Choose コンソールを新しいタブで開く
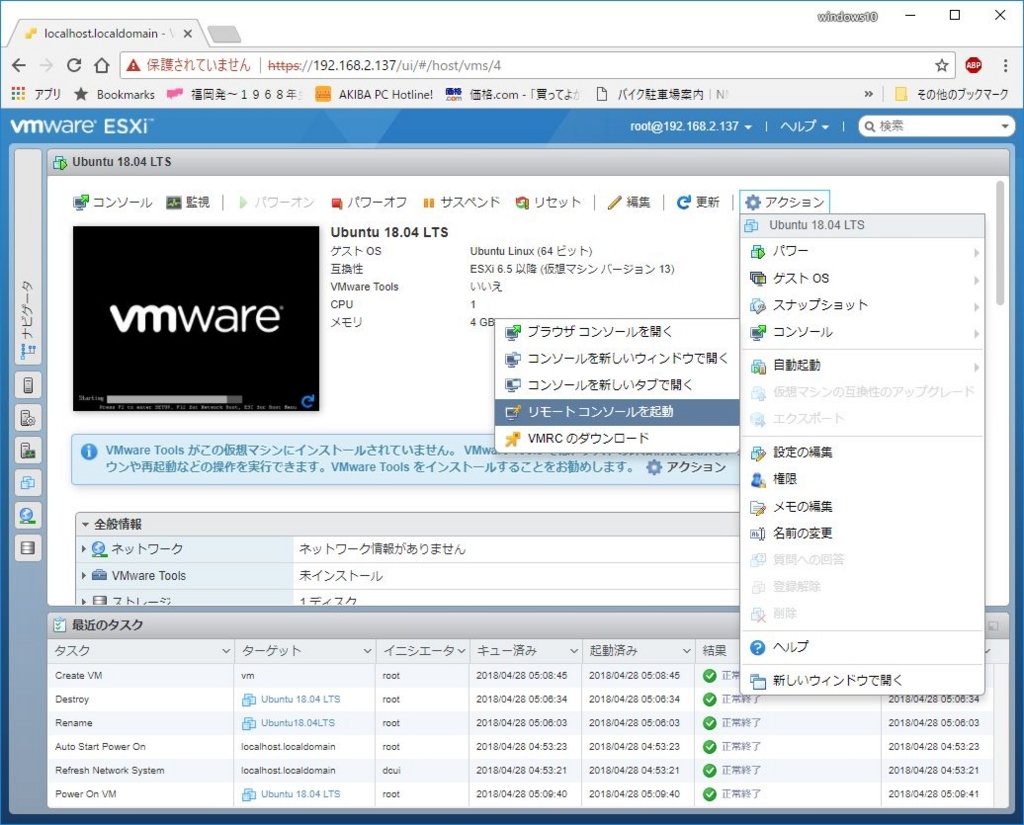 click(x=617, y=385)
